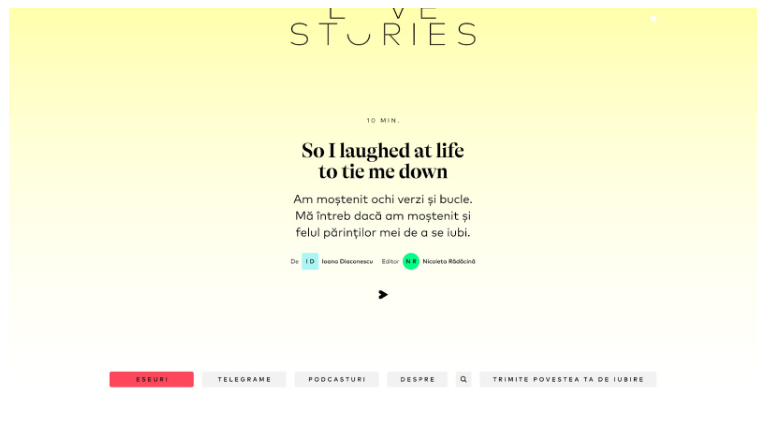774x421 pixels.
Task: Click the Love Stories logo
Action: coord(383,28)
